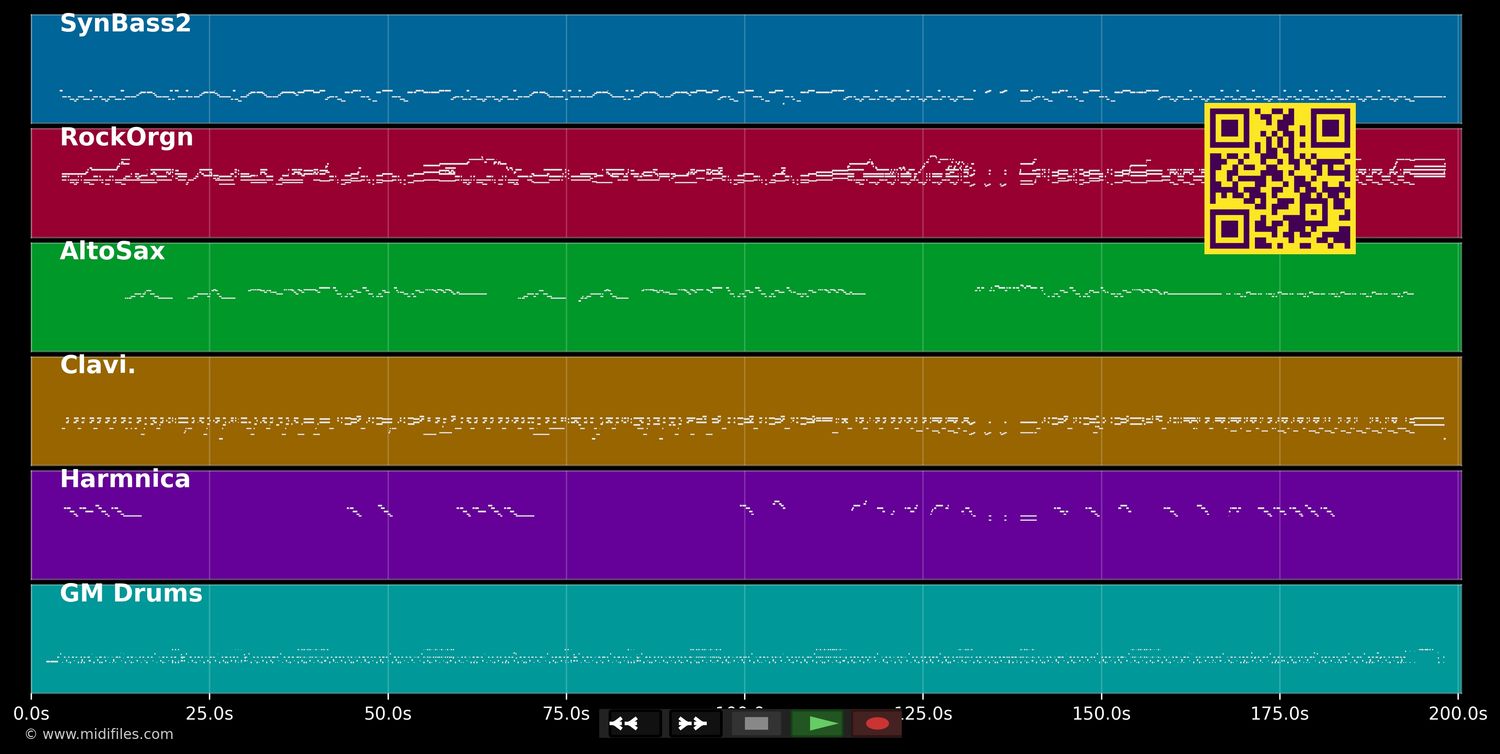Select the RockOrgn track label
1500x754 pixels.
tap(126, 138)
